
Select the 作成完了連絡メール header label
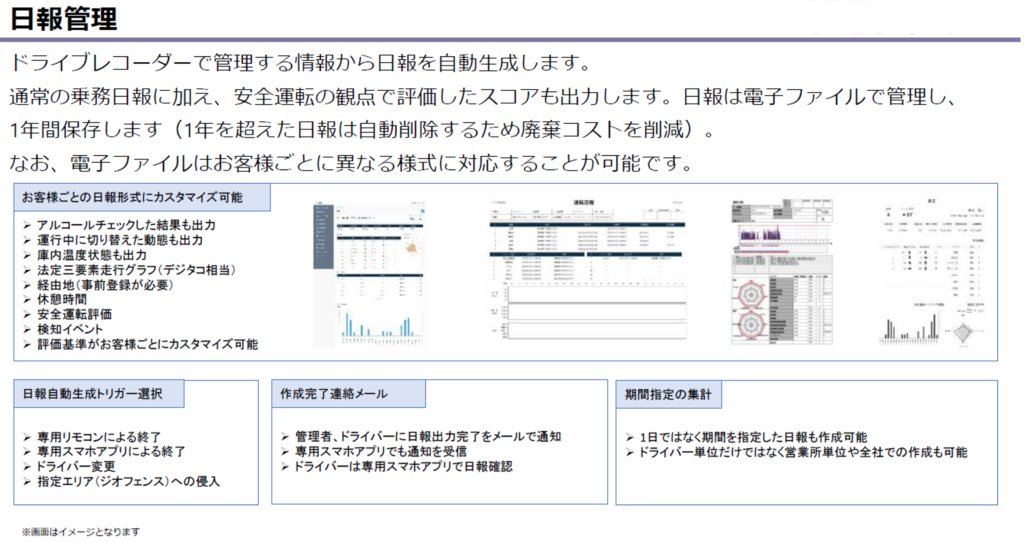(335, 394)
